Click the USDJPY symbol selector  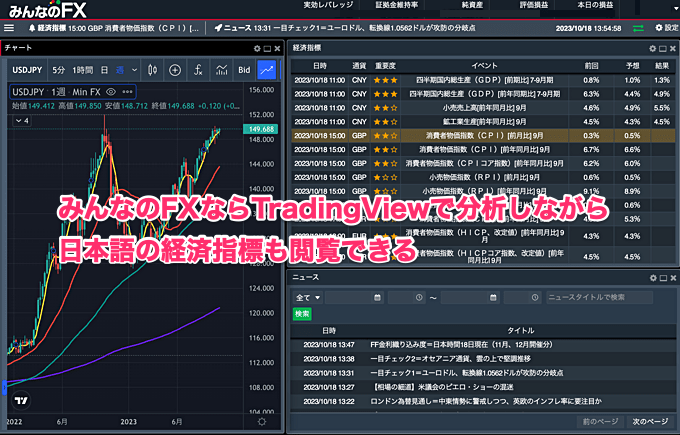point(27,70)
